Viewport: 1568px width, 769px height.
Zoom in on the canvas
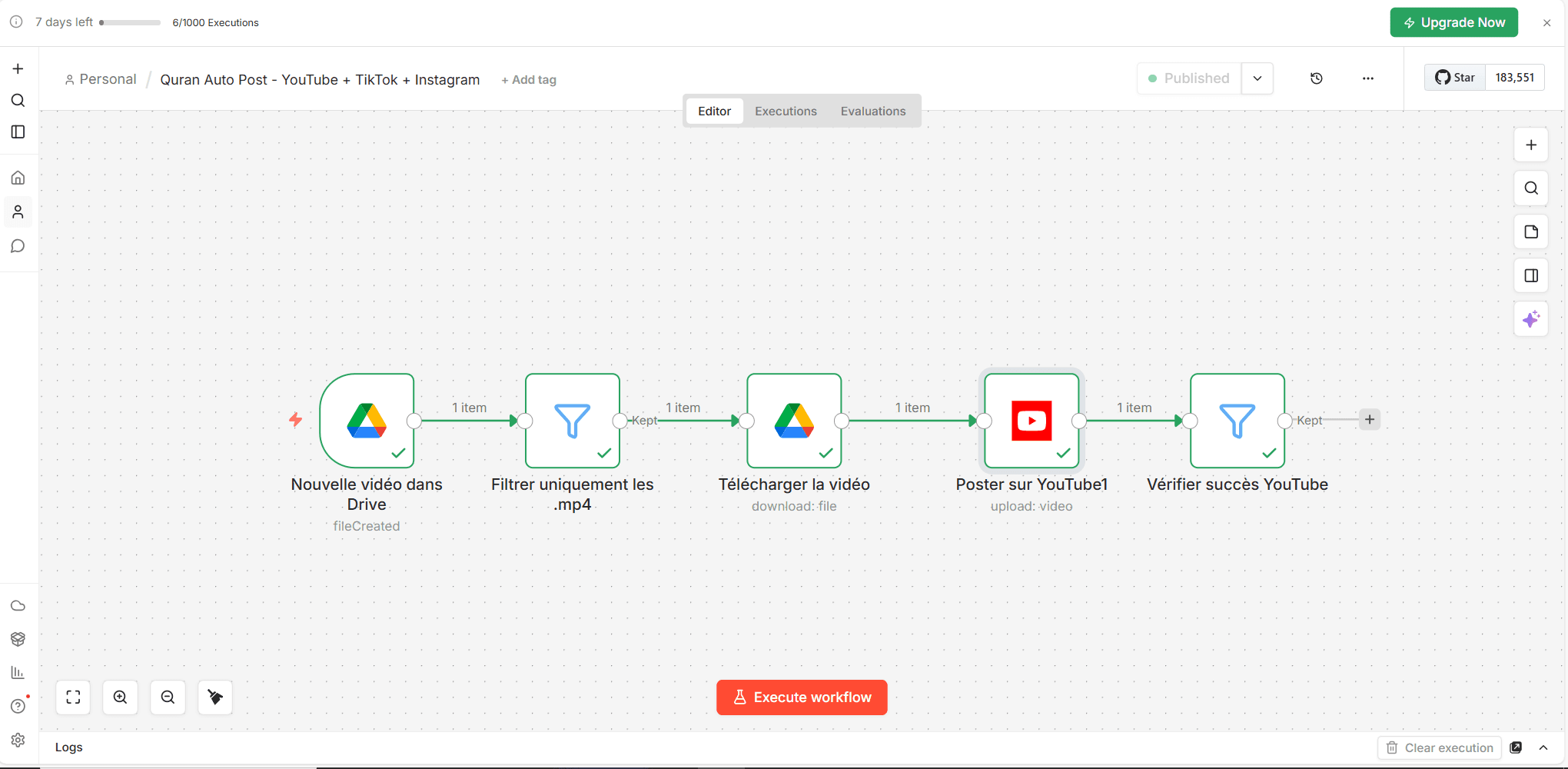pos(121,697)
